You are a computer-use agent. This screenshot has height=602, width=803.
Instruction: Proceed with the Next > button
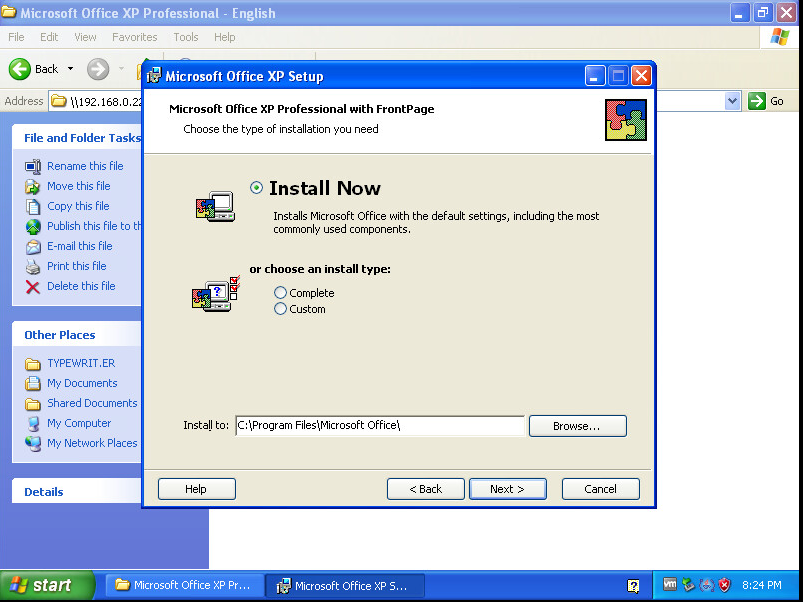(x=508, y=489)
